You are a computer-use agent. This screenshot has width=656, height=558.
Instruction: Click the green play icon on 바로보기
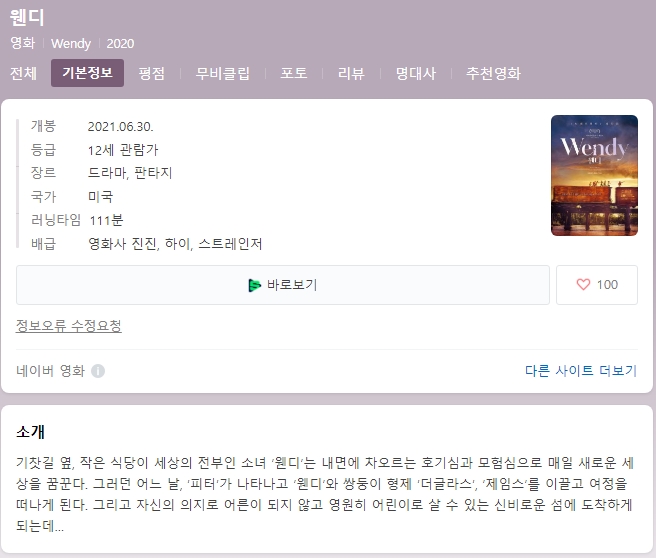[x=255, y=285]
